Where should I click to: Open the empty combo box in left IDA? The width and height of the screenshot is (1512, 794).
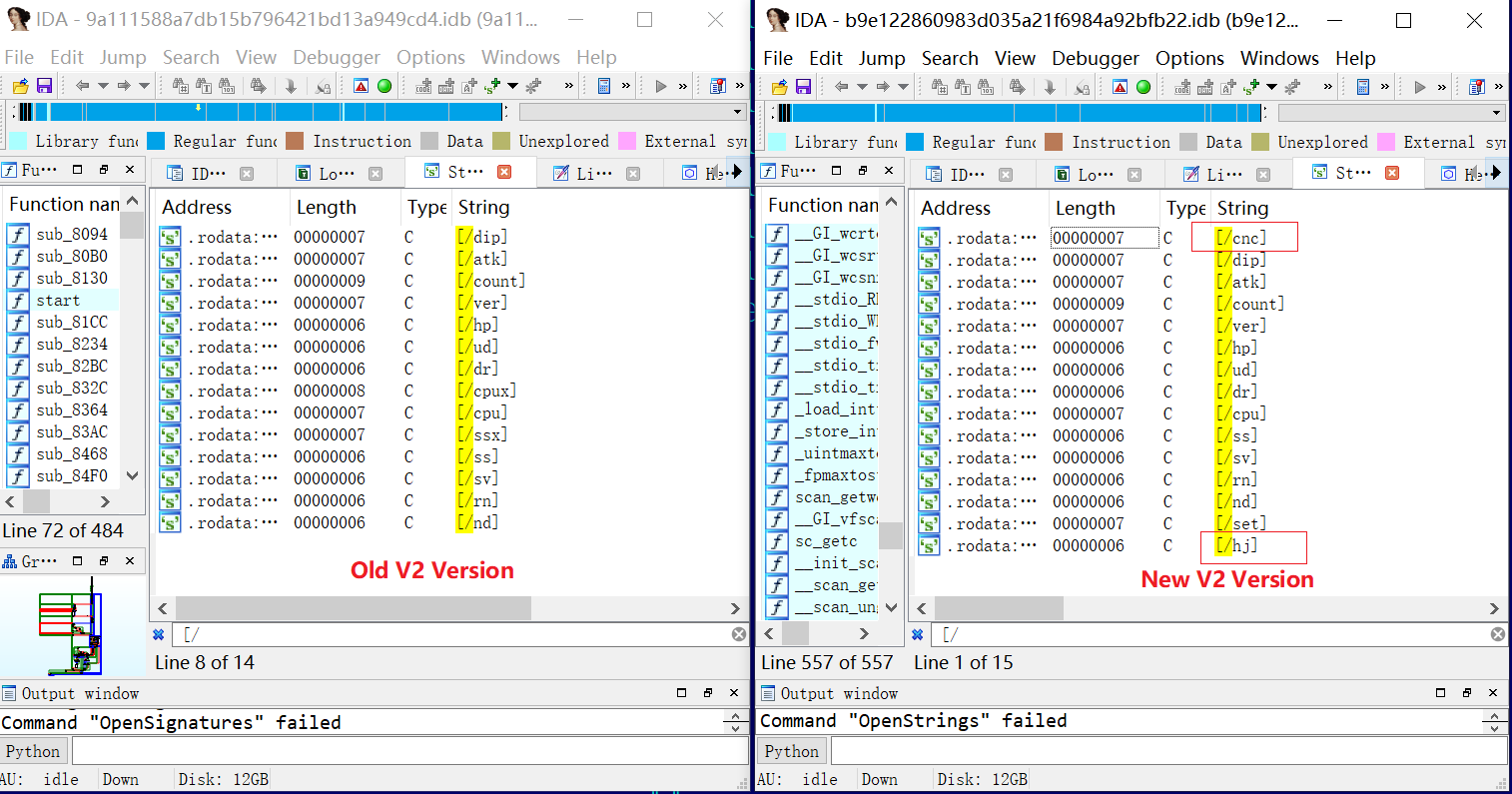coord(632,112)
